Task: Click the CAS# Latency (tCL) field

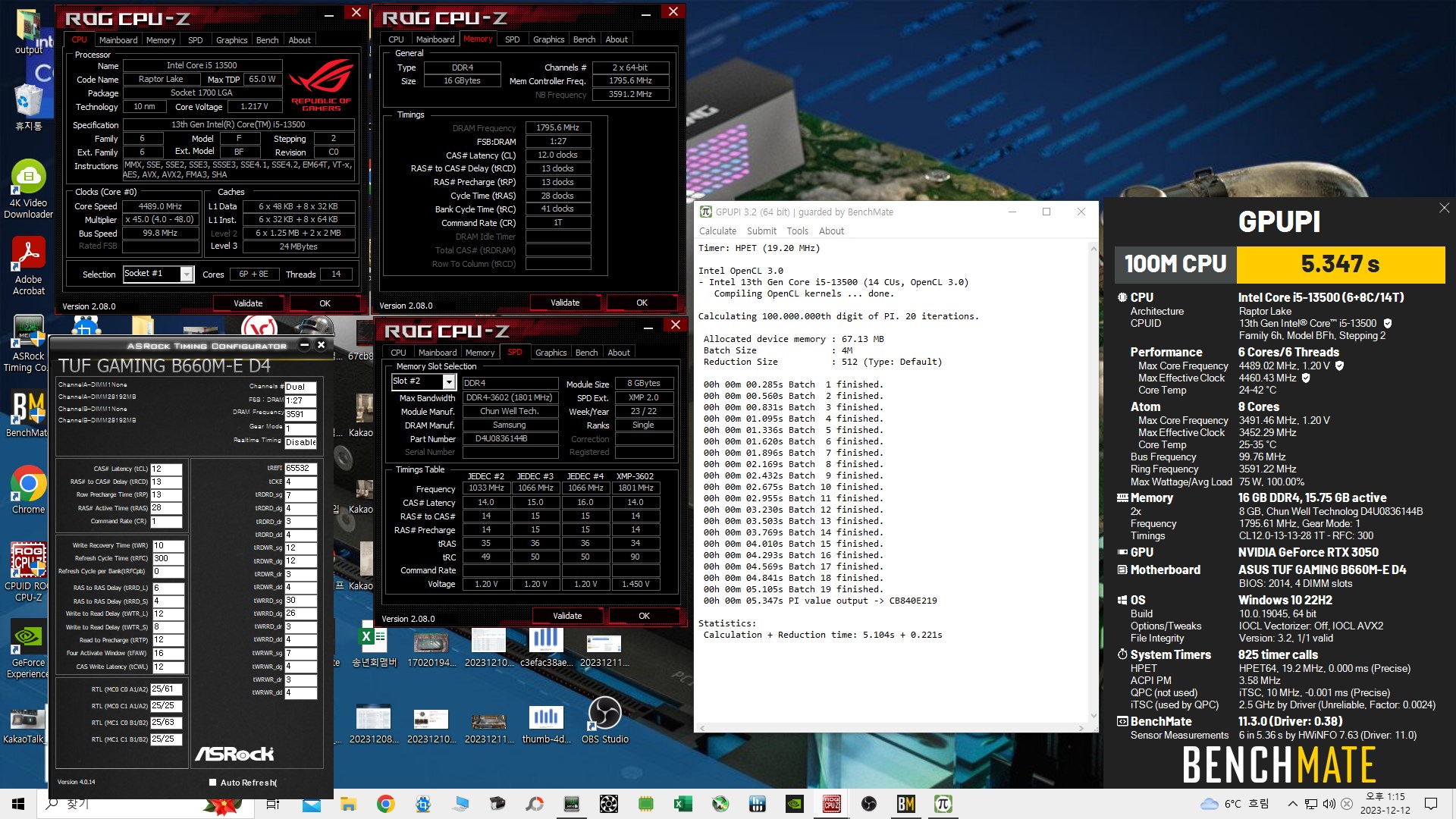Action: (x=166, y=469)
